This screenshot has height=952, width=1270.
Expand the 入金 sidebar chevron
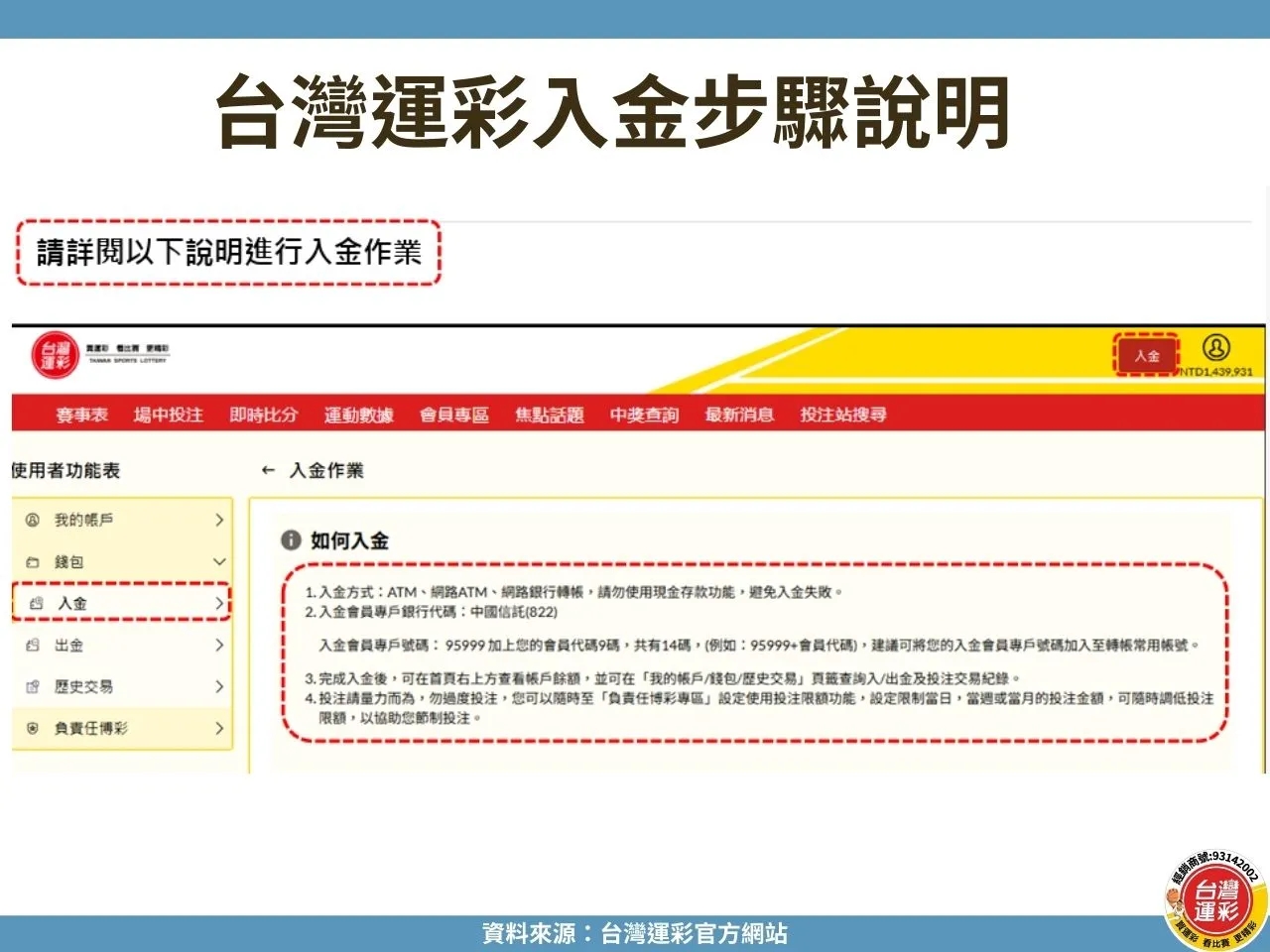(219, 603)
